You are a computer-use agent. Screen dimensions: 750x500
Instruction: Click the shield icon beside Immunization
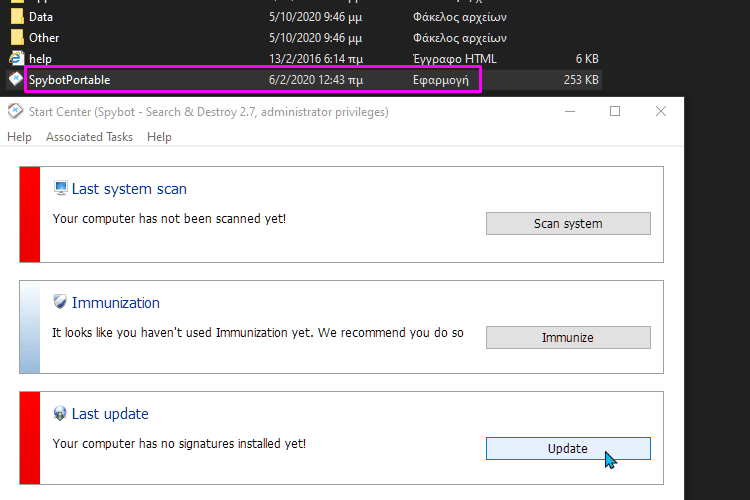click(60, 302)
